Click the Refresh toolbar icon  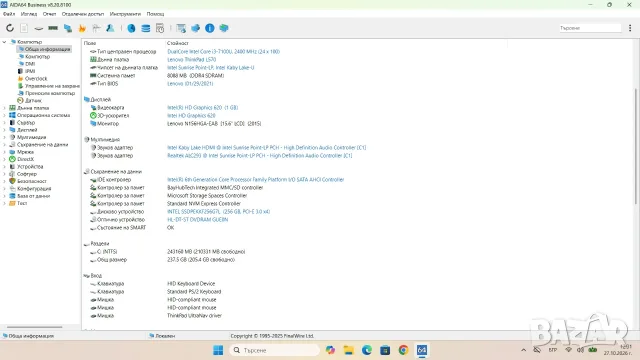coord(10,28)
